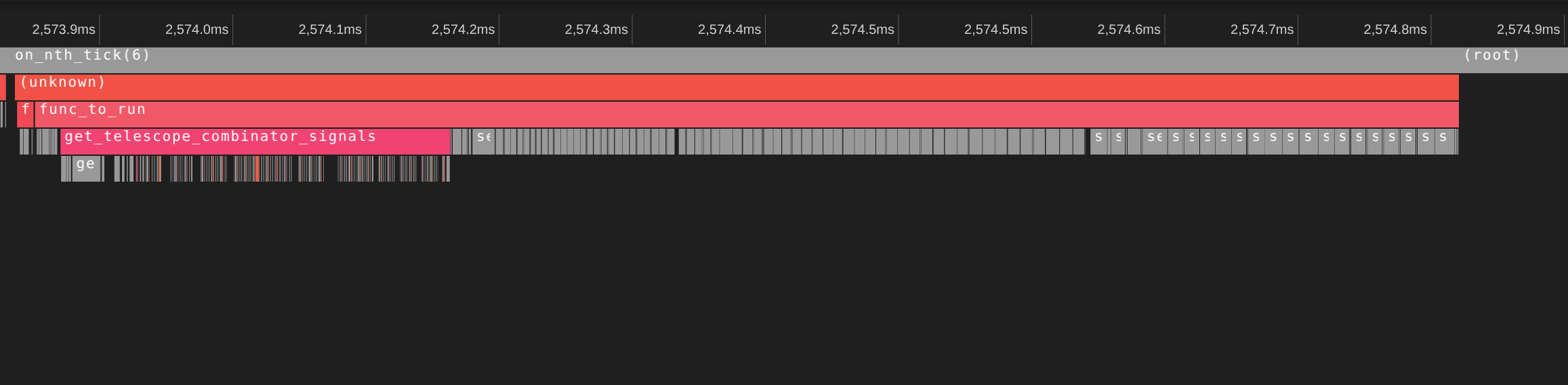Click the 2,574.6ms time label
The height and width of the screenshot is (385, 1568).
pyautogui.click(x=1129, y=30)
